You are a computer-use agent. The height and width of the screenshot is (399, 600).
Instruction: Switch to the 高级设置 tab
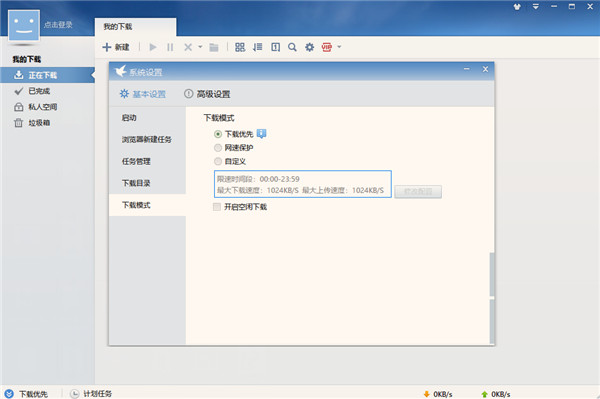pos(207,94)
